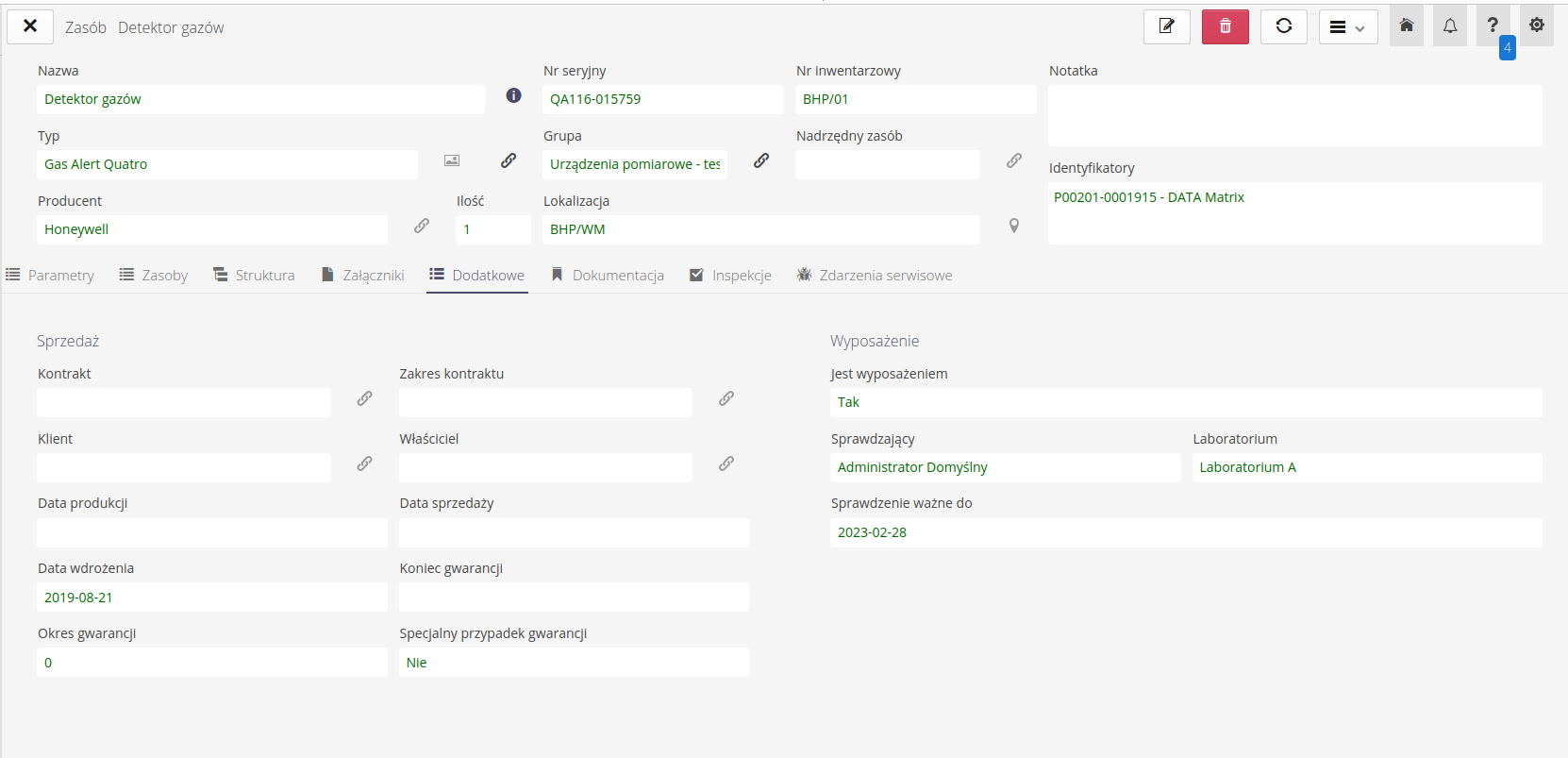Click the P00201-0001915 DATA Matrix identifier
Image resolution: width=1568 pixels, height=758 pixels.
pos(1148,197)
